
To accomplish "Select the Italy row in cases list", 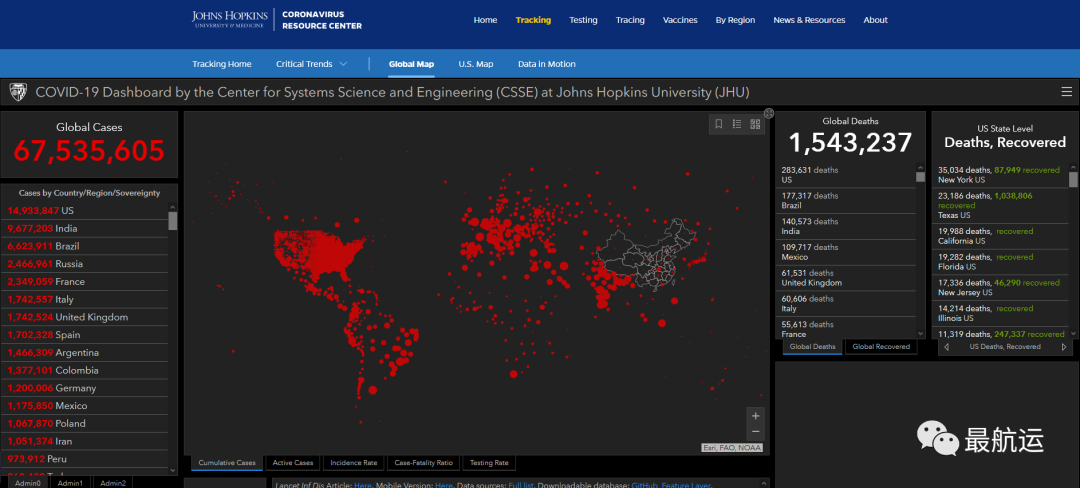I will [85, 299].
